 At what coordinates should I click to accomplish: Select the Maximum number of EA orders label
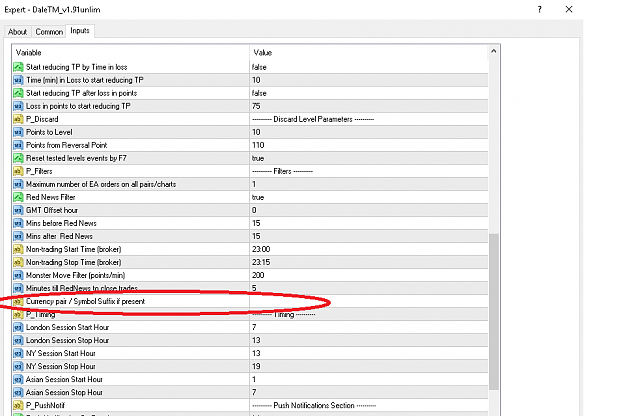click(101, 184)
